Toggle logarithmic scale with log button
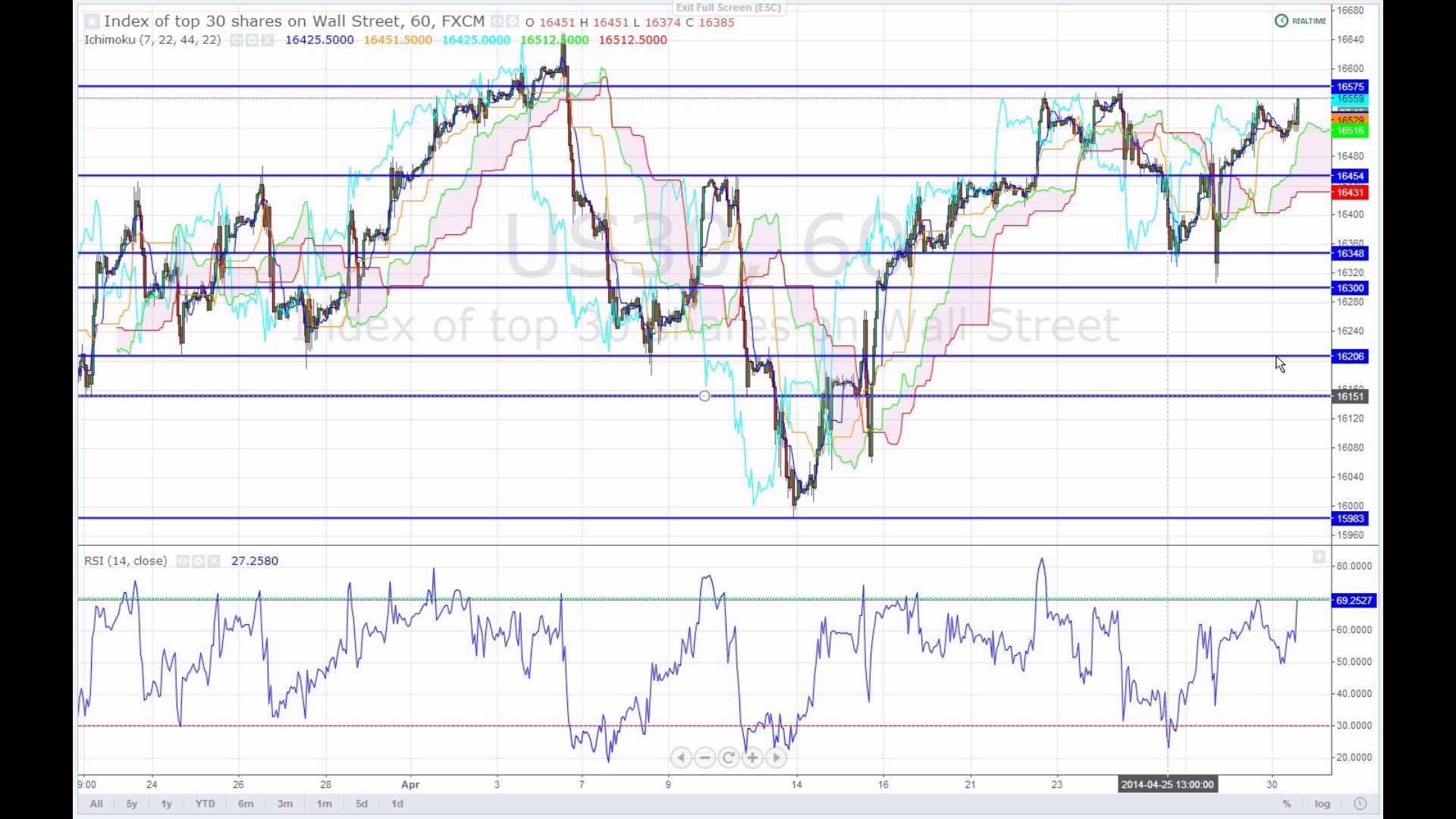The width and height of the screenshot is (1456, 819). click(1323, 804)
